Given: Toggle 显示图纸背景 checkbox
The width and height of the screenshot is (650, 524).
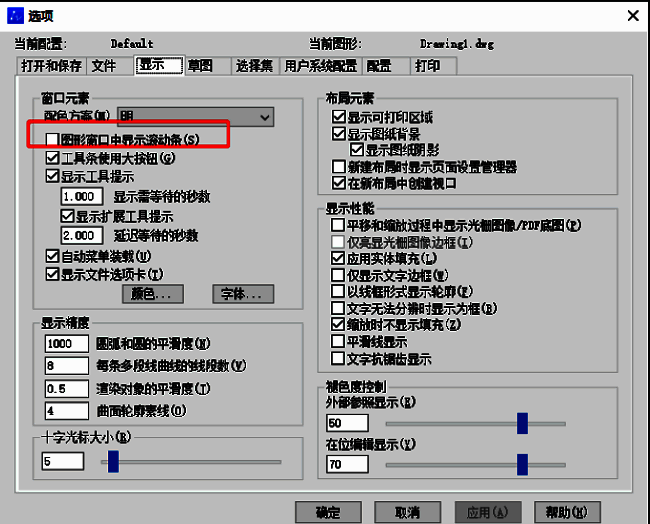Looking at the screenshot, I should pyautogui.click(x=339, y=134).
